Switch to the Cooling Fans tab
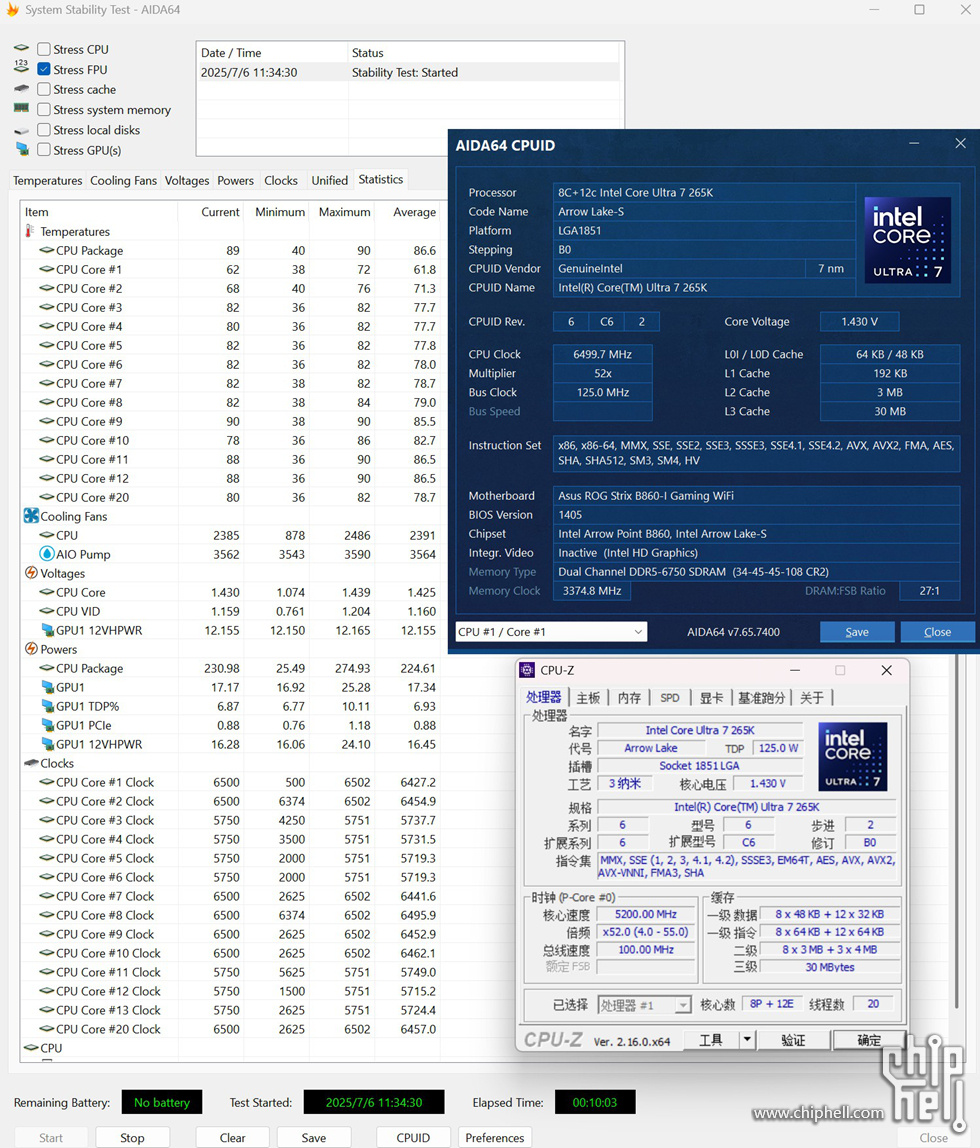This screenshot has width=980, height=1148. point(123,180)
